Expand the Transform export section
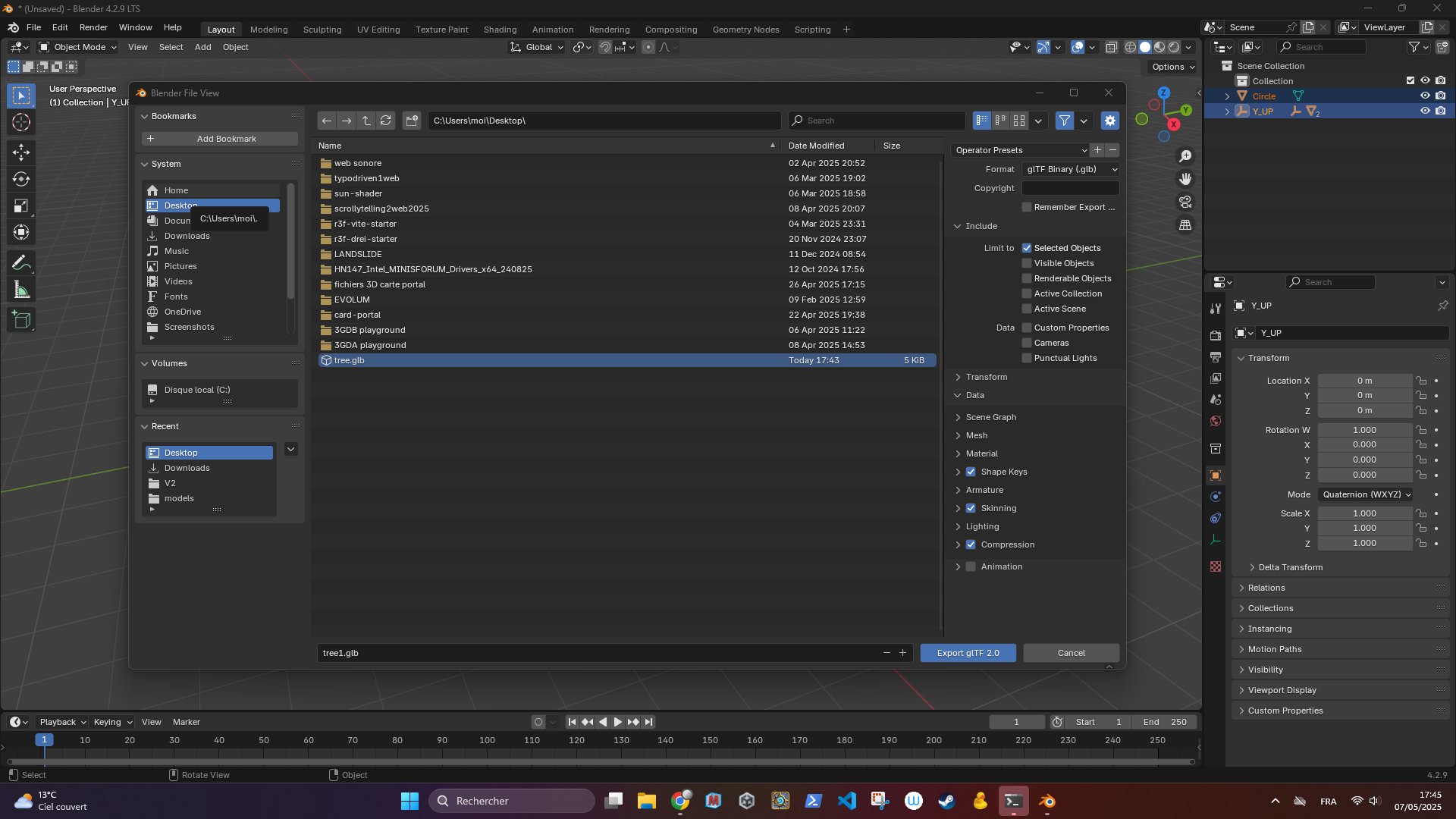This screenshot has height=819, width=1456. (986, 377)
